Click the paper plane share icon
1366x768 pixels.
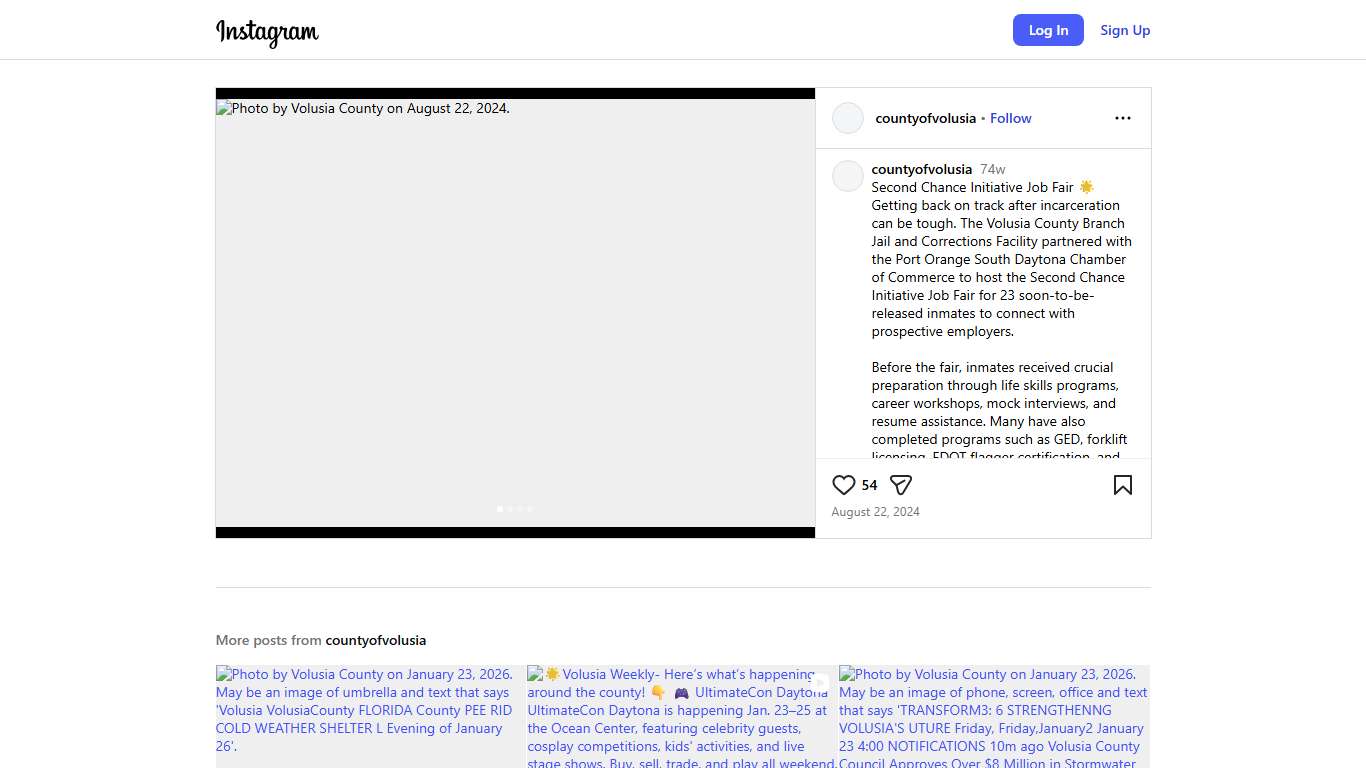coord(900,485)
